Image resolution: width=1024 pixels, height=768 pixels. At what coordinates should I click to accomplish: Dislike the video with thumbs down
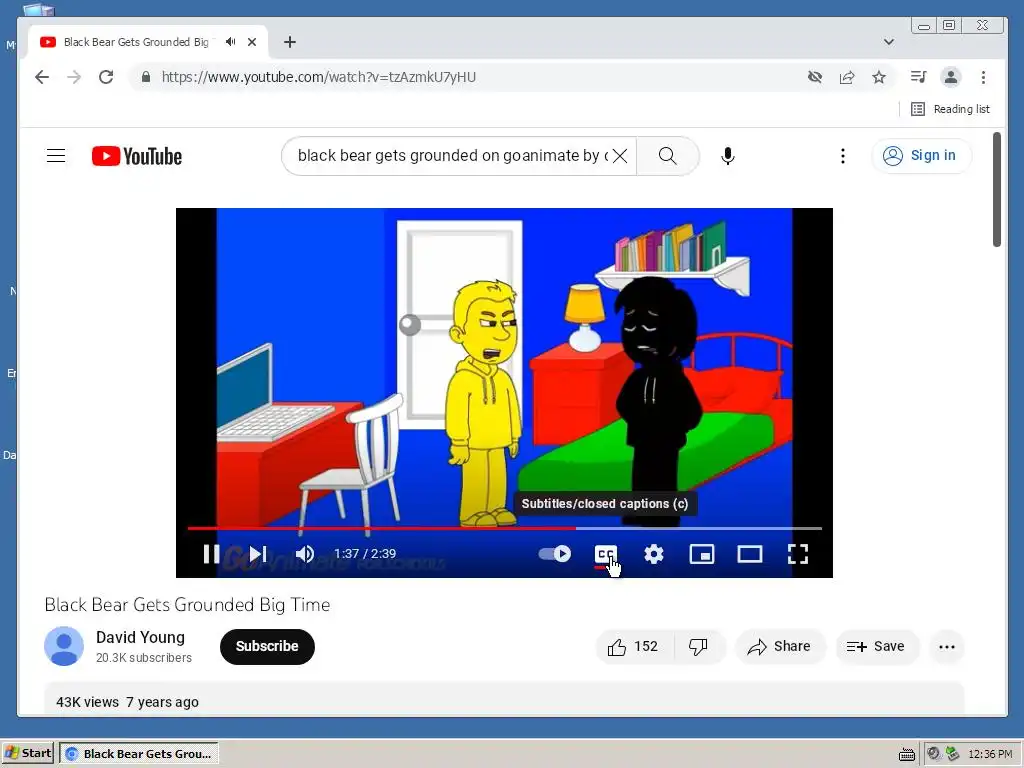tap(698, 647)
